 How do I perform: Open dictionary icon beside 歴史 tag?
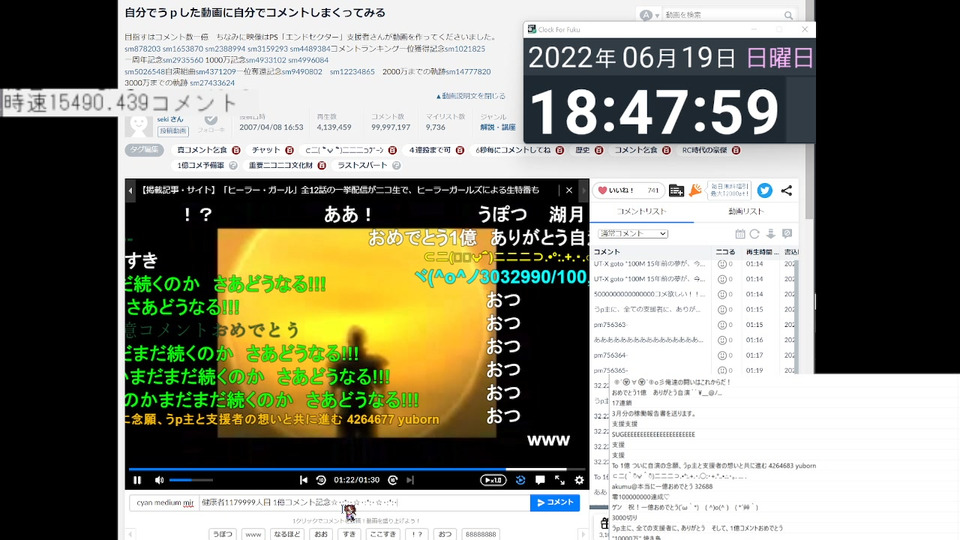(599, 150)
